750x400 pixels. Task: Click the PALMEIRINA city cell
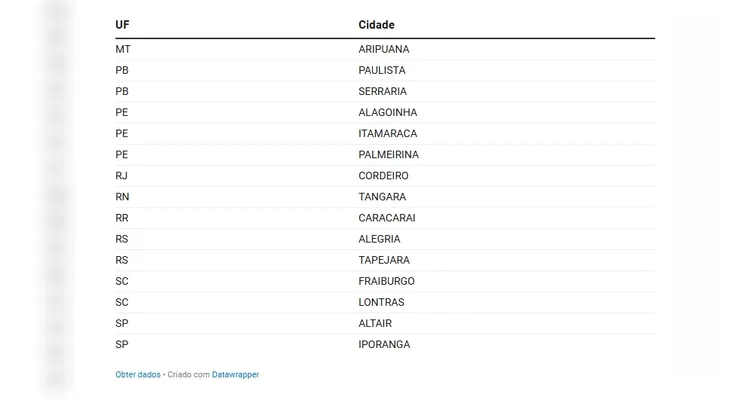[x=389, y=155]
